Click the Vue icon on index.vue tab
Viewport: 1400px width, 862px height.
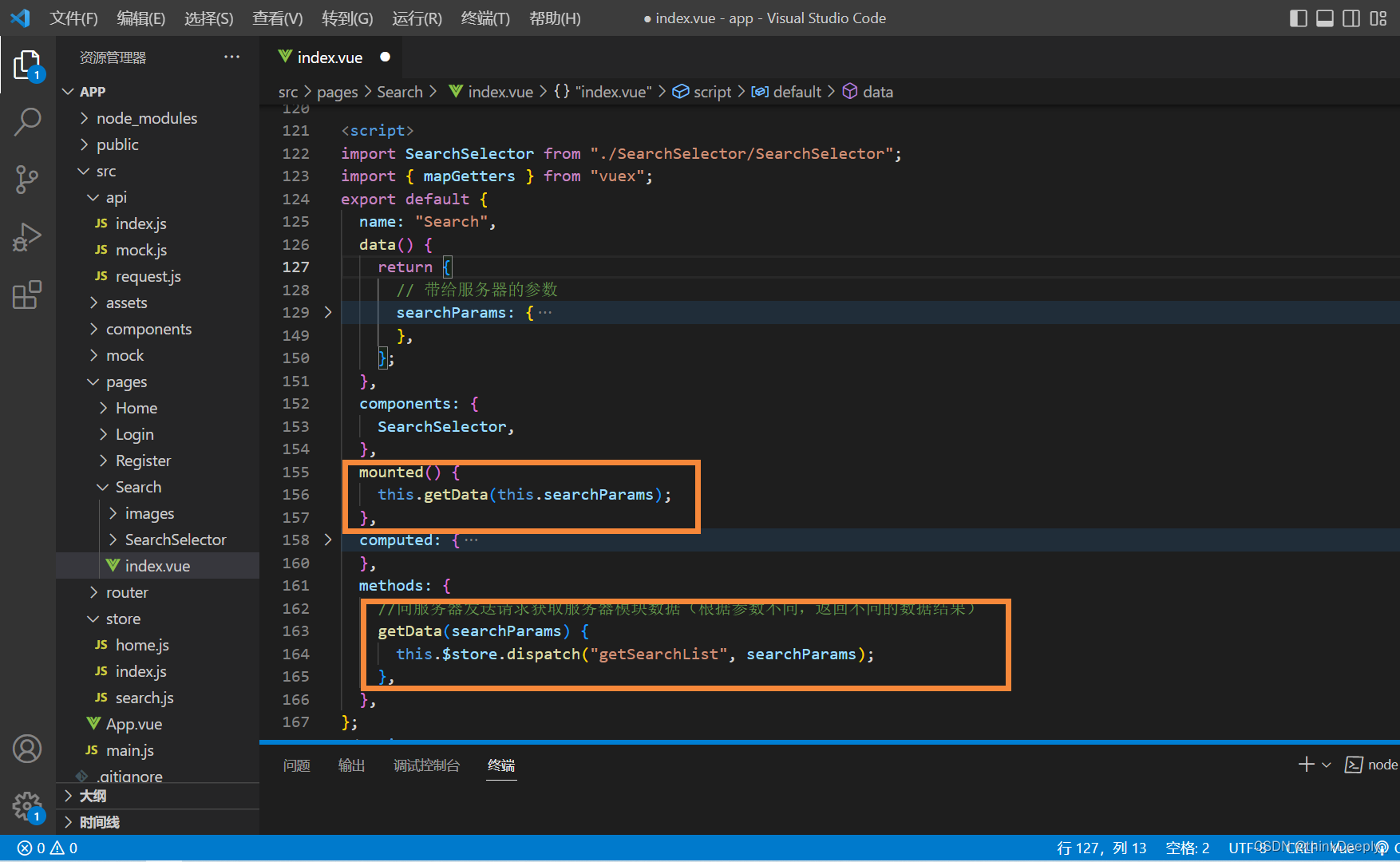point(285,57)
